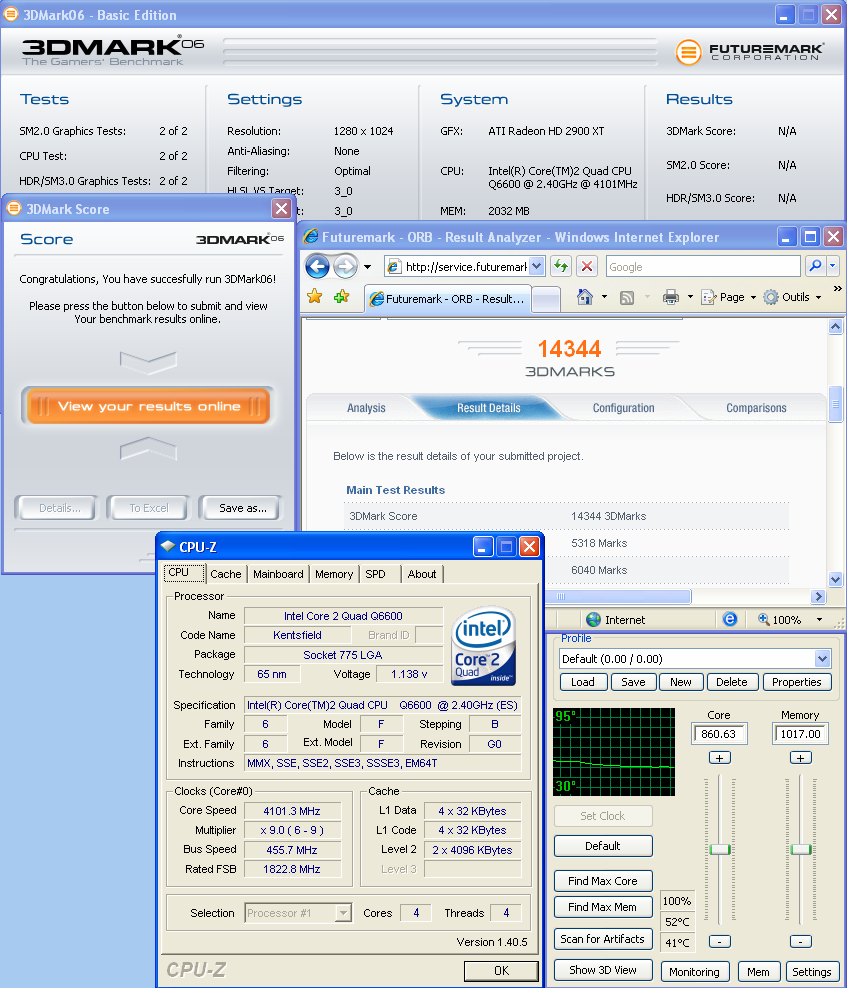Click the Google search box
Viewport: 847px width, 988px height.
(703, 267)
